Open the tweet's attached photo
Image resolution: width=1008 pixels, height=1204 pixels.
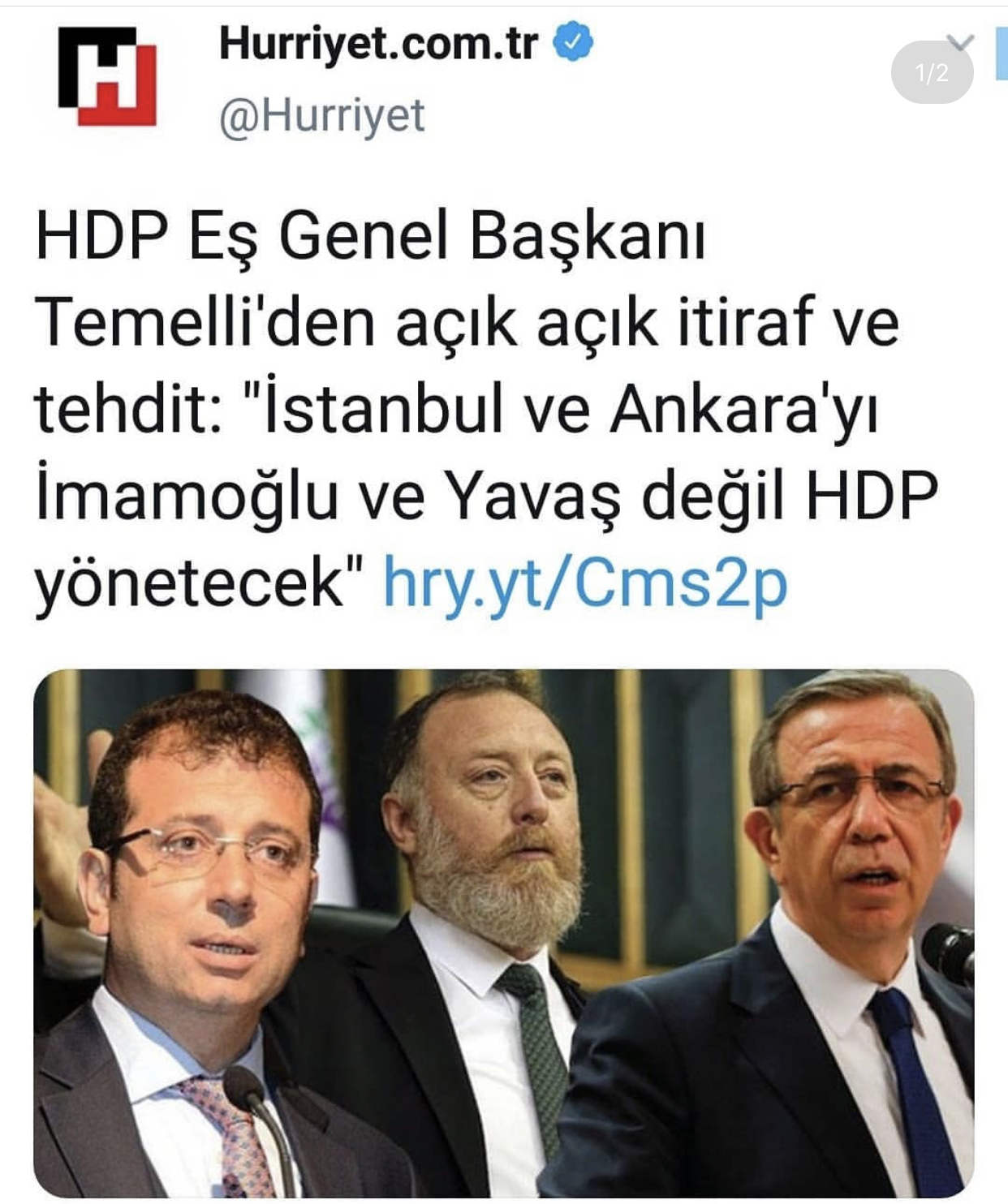pyautogui.click(x=504, y=933)
